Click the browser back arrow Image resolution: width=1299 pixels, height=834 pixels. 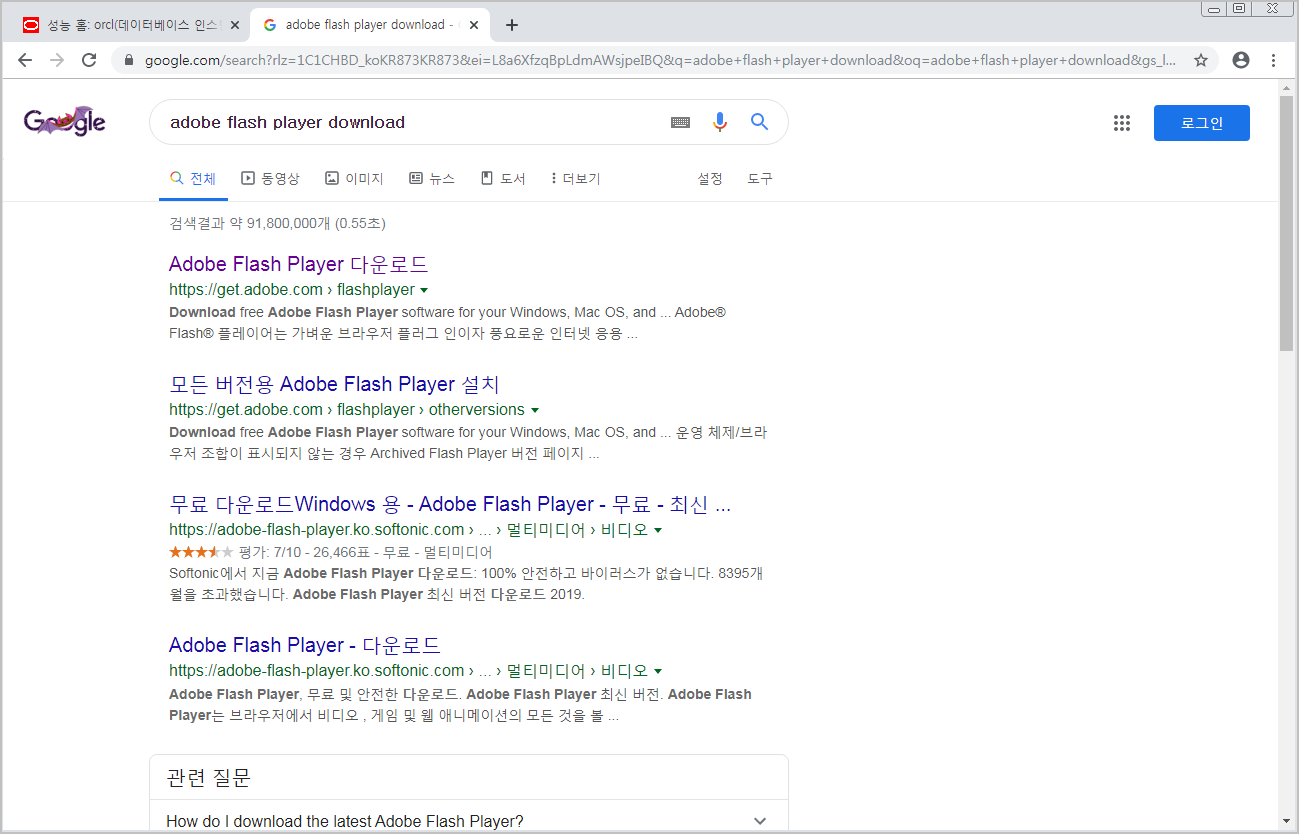(25, 60)
